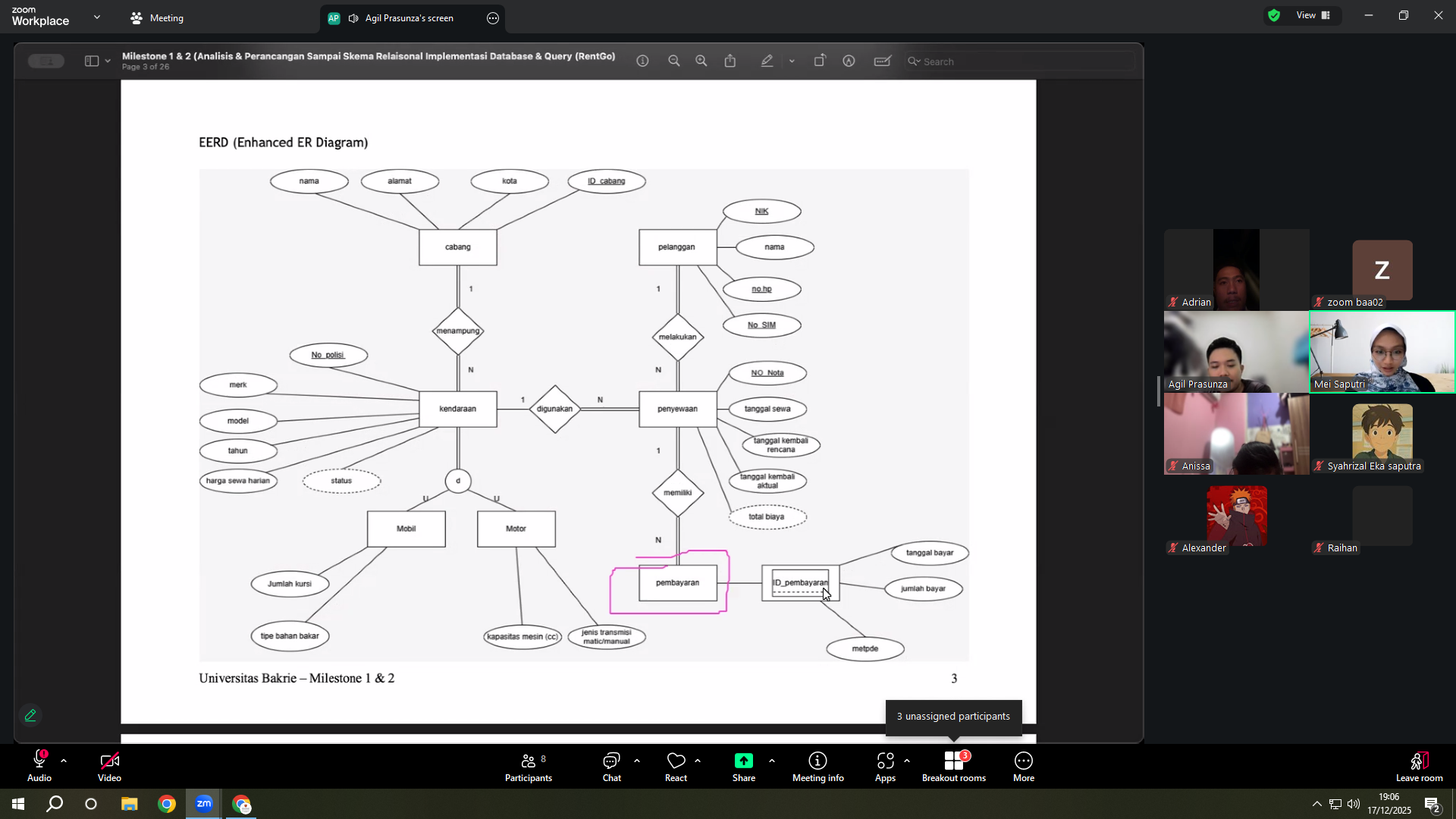Click the info icon in shared PDF toolbar
The width and height of the screenshot is (1456, 819).
(642, 61)
